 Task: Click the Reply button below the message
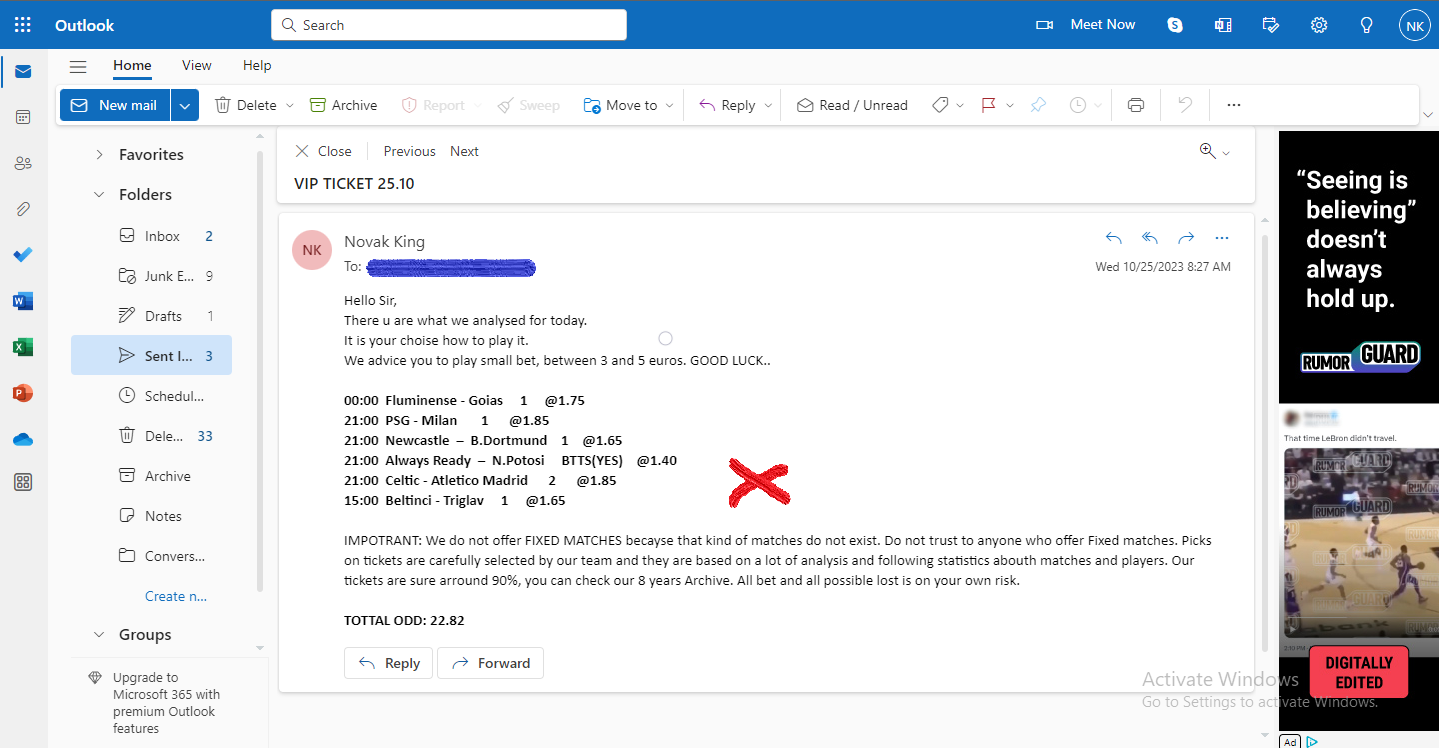point(389,663)
